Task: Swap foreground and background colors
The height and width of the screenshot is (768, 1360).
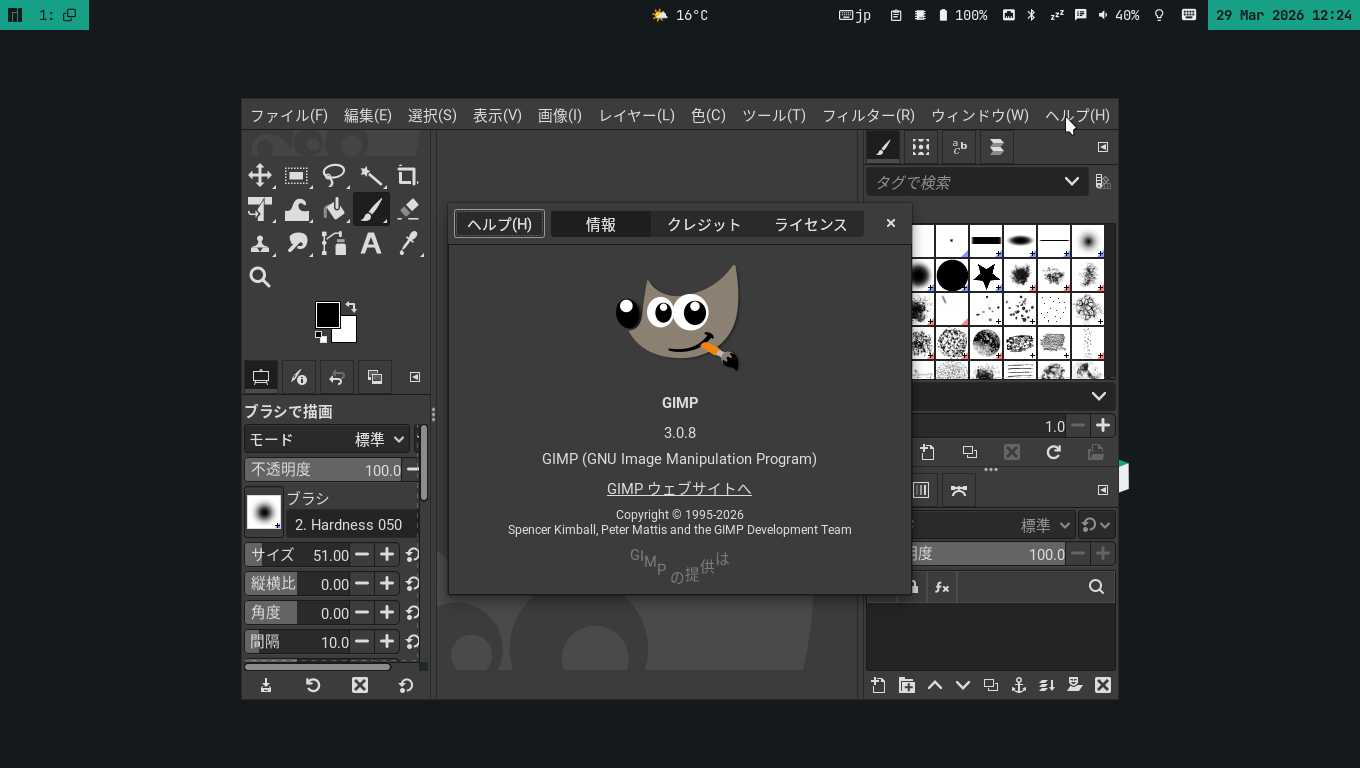Action: 351,307
